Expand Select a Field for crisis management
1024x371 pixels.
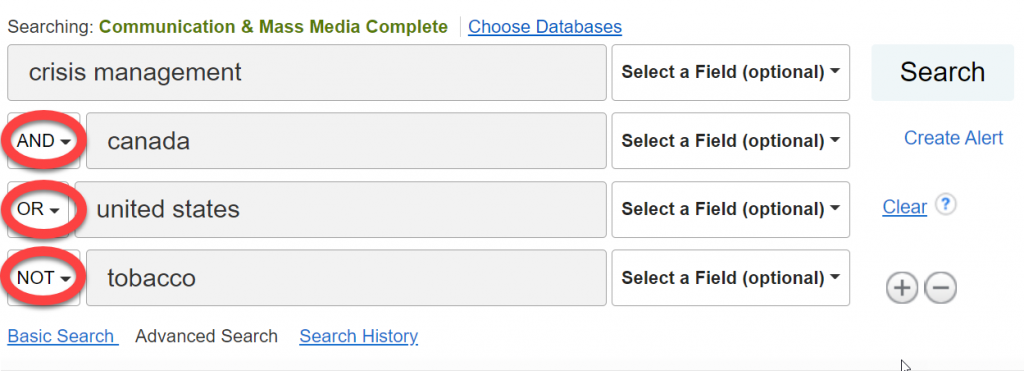(x=730, y=73)
